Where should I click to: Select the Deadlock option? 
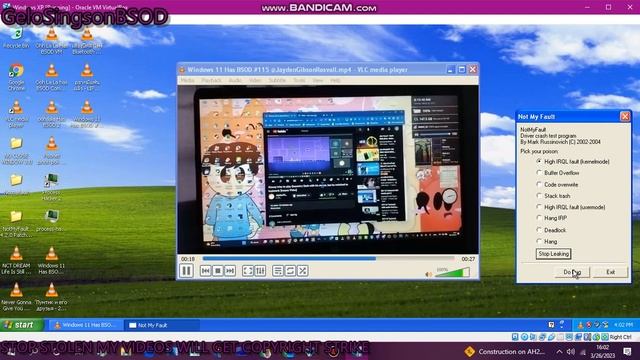(551, 230)
